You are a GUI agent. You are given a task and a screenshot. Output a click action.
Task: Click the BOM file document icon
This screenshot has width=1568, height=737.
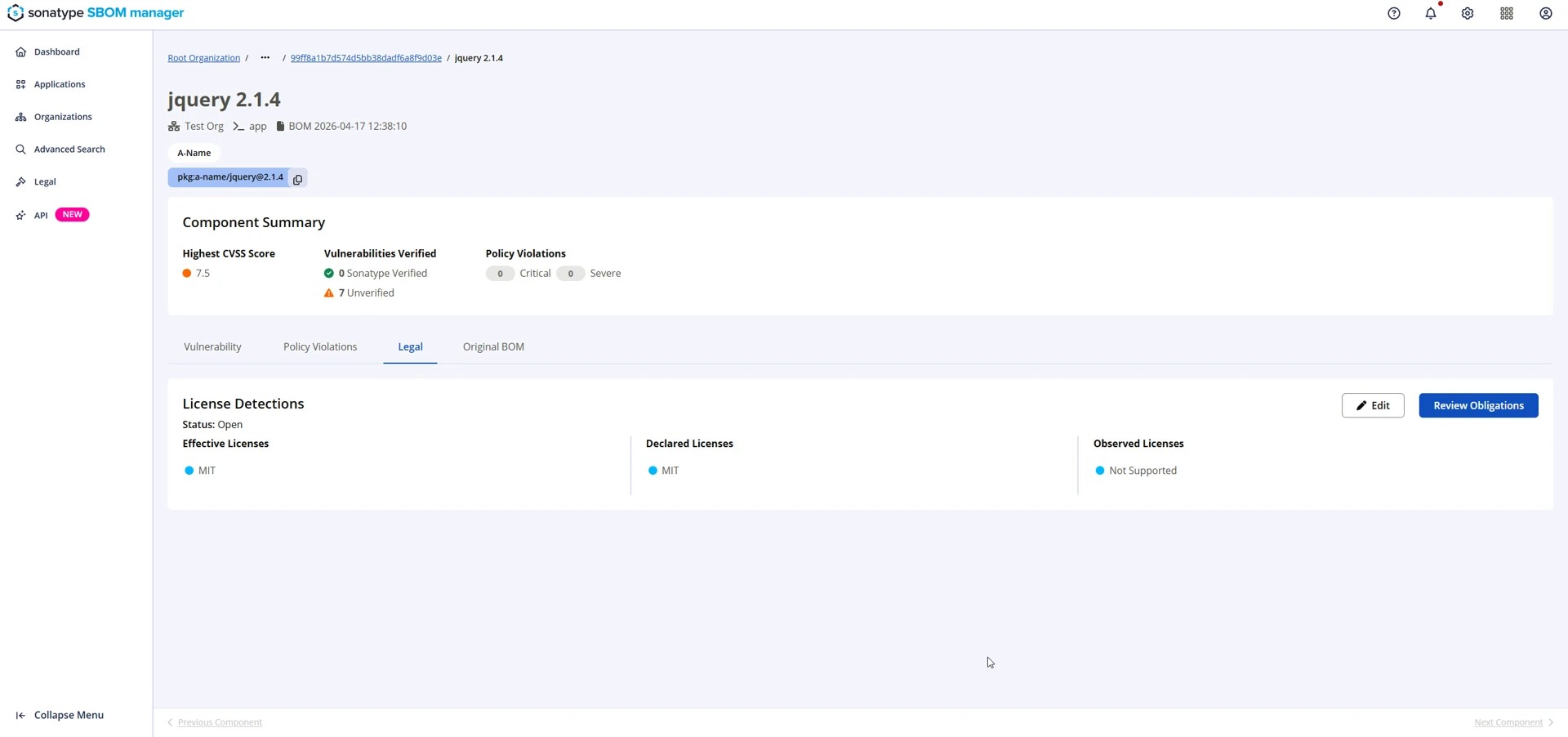pos(280,127)
